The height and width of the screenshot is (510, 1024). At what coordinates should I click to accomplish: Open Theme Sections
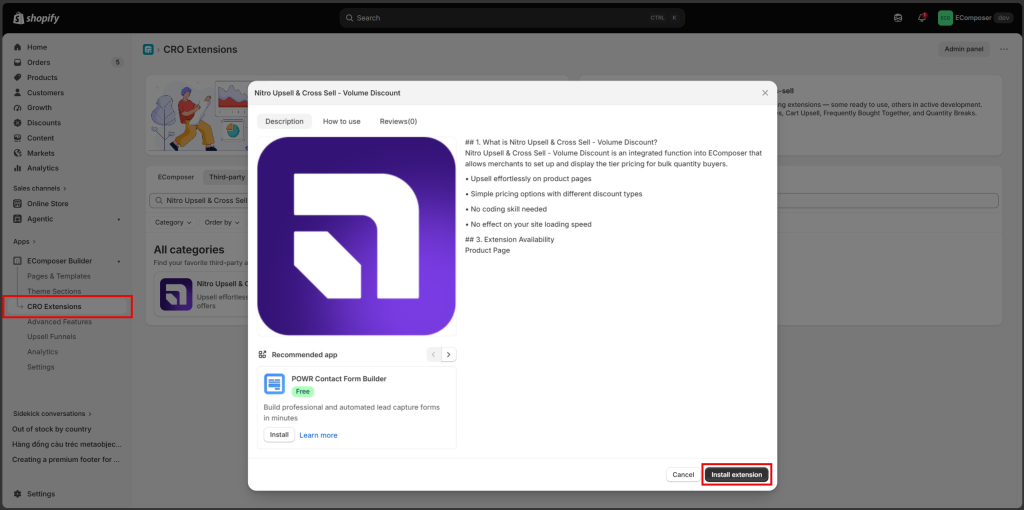tap(54, 291)
